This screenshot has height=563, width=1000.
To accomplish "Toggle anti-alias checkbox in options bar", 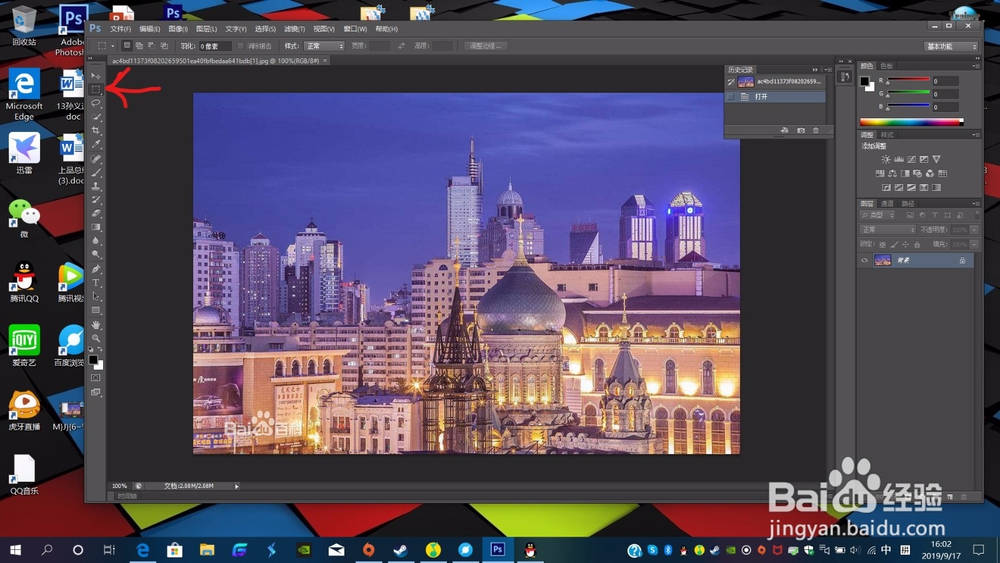I will (x=240, y=46).
